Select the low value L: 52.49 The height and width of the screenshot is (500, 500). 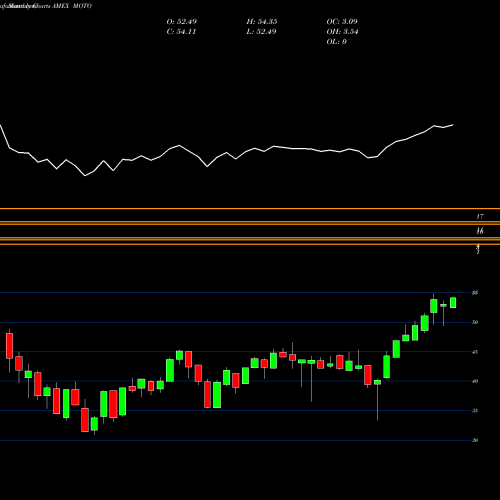261,31
